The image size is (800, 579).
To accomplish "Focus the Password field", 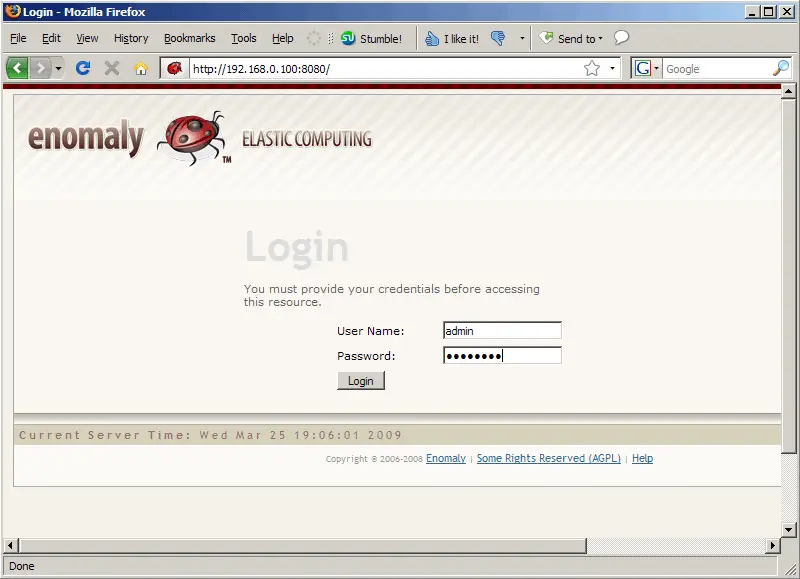I will point(503,356).
